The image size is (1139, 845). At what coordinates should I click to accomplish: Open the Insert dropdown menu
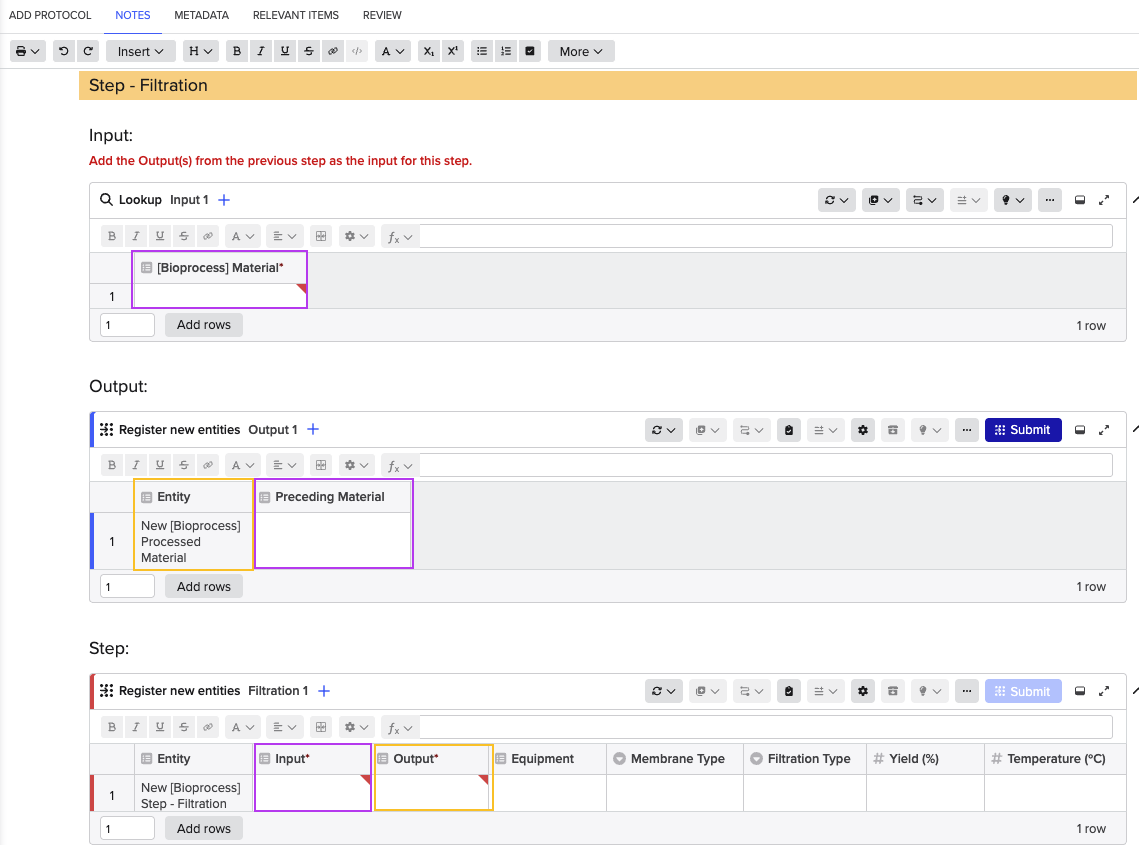[140, 51]
